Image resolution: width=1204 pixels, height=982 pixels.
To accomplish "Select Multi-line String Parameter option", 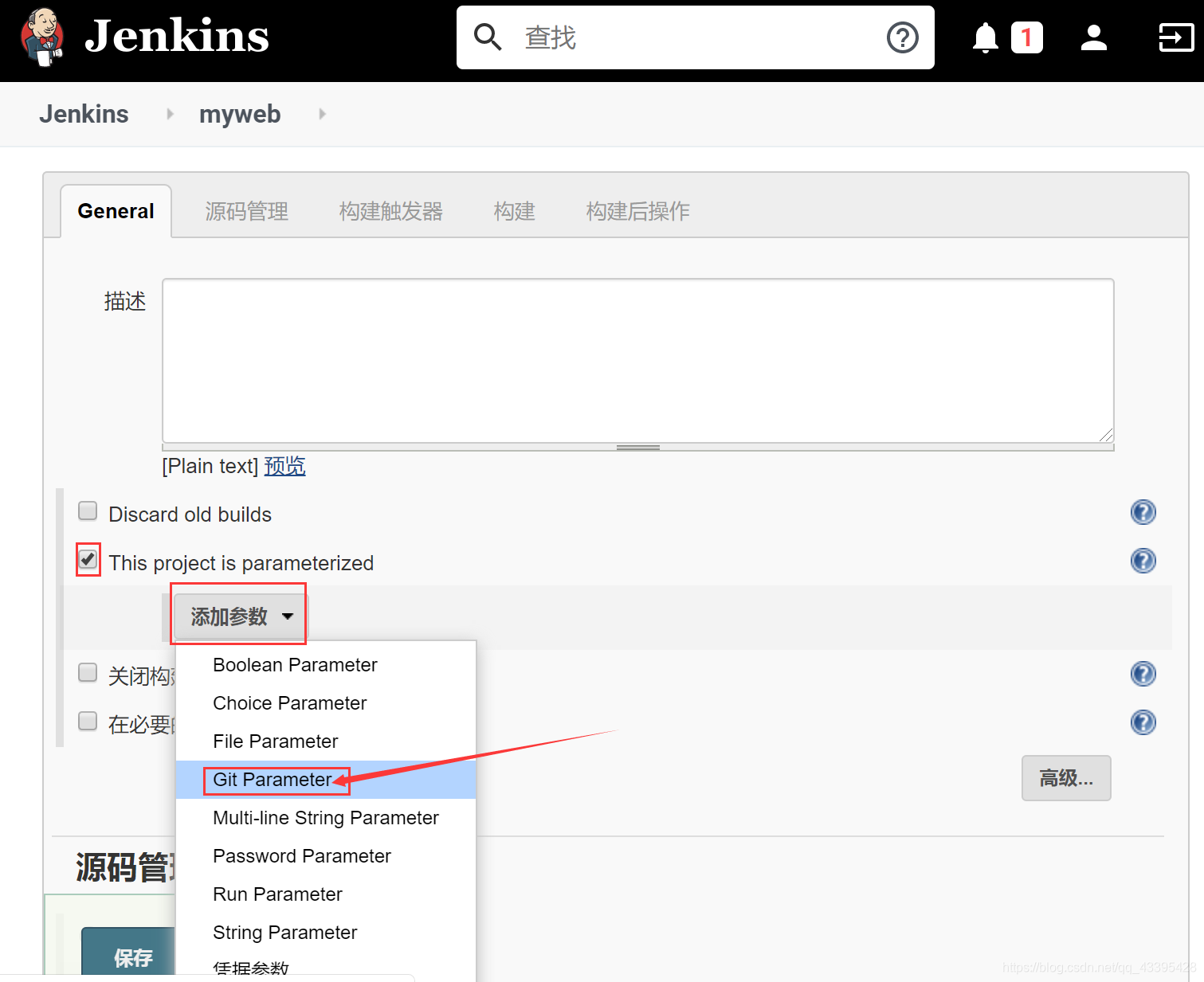I will coord(326,818).
